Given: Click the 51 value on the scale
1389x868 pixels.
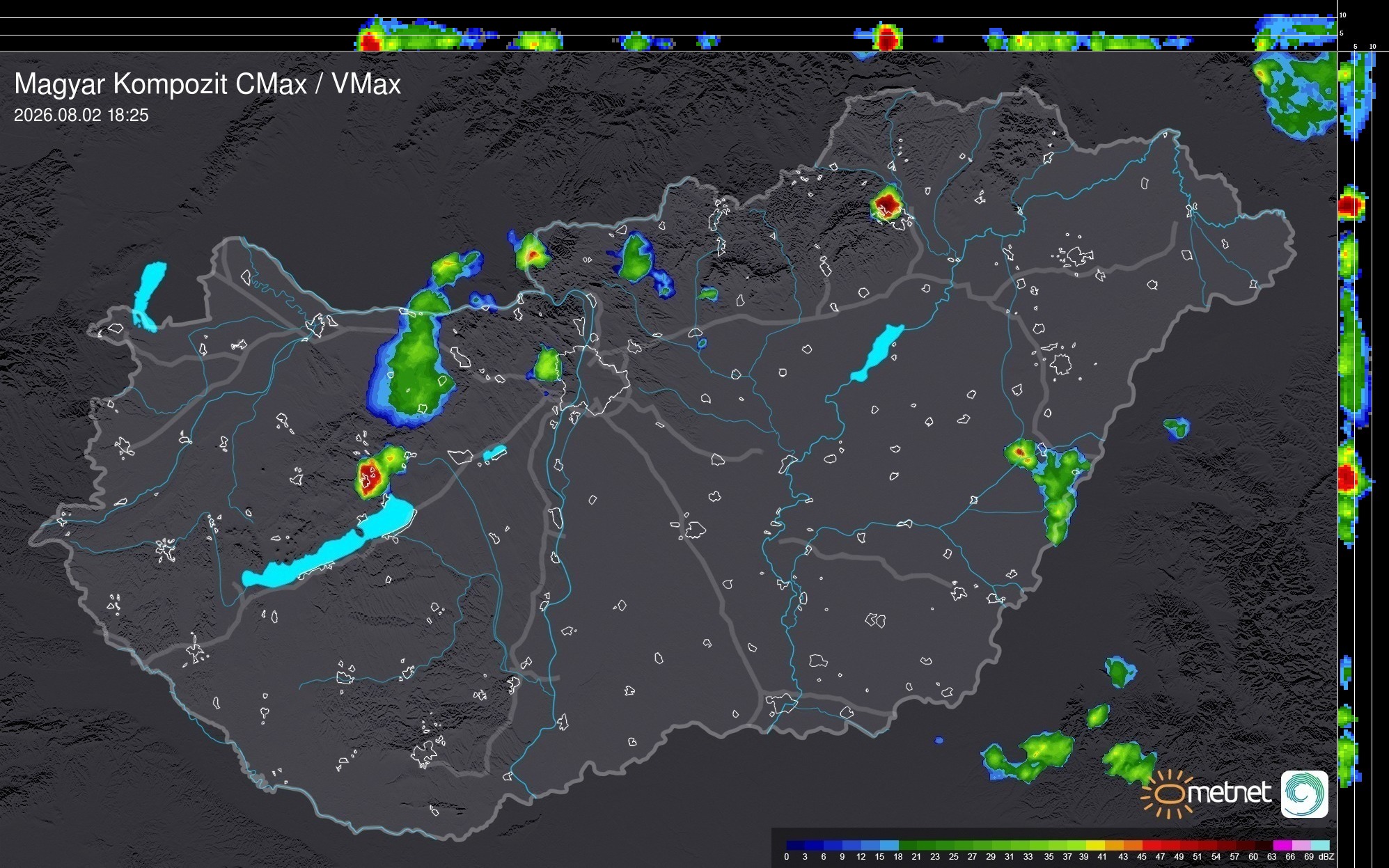Looking at the screenshot, I should (x=1197, y=857).
